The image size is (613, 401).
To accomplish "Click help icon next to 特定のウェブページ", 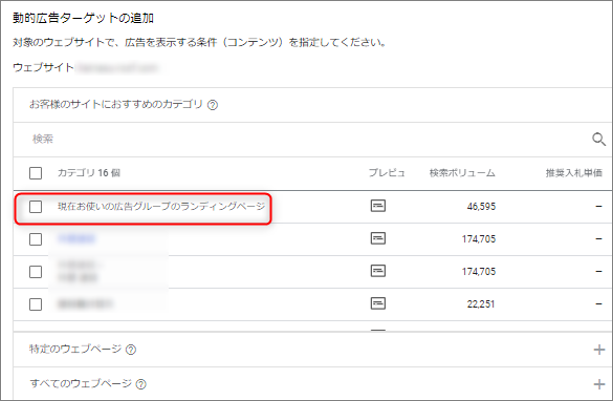I will point(131,349).
